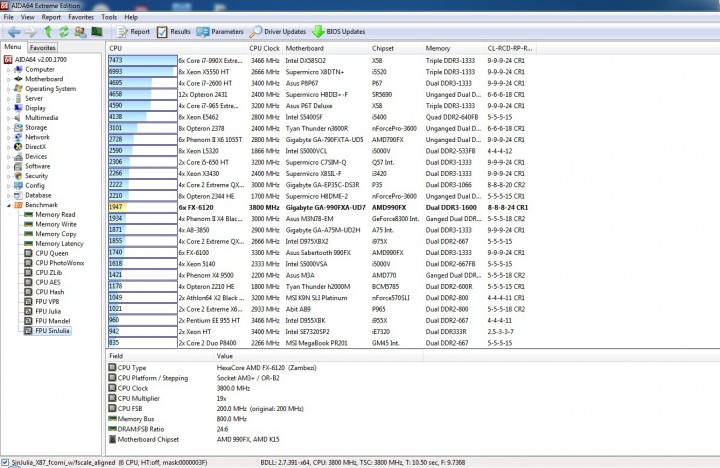Open the Memory Write benchmark
The width and height of the screenshot is (720, 468).
[51, 224]
